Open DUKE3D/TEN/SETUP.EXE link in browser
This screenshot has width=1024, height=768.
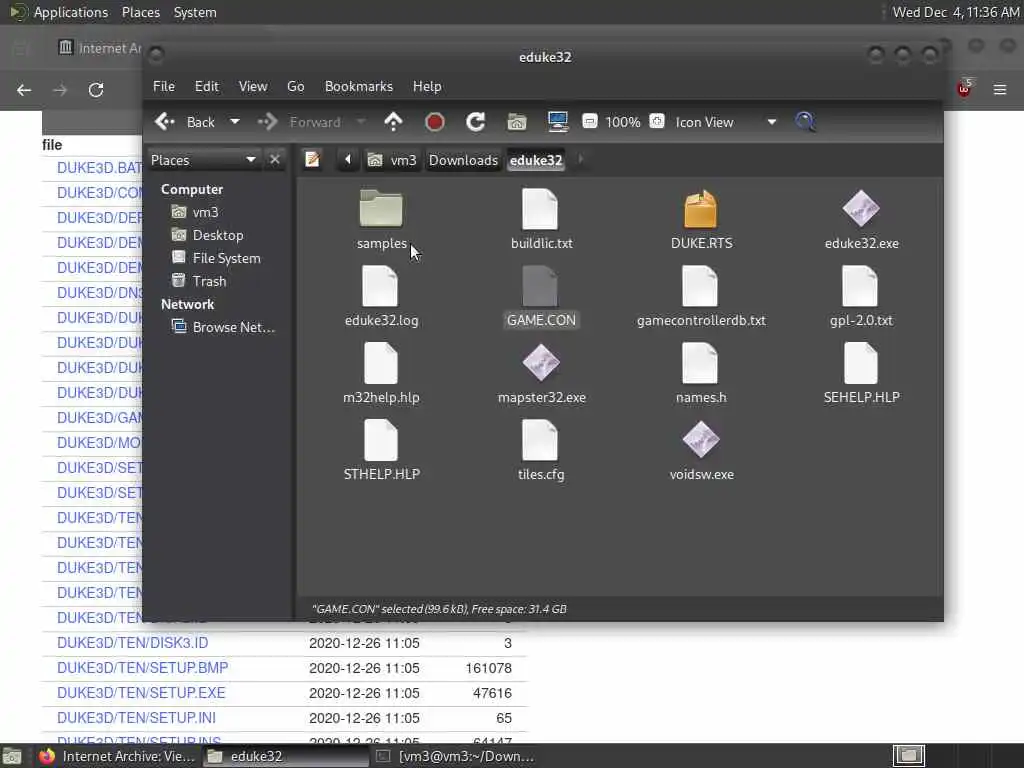click(x=141, y=693)
